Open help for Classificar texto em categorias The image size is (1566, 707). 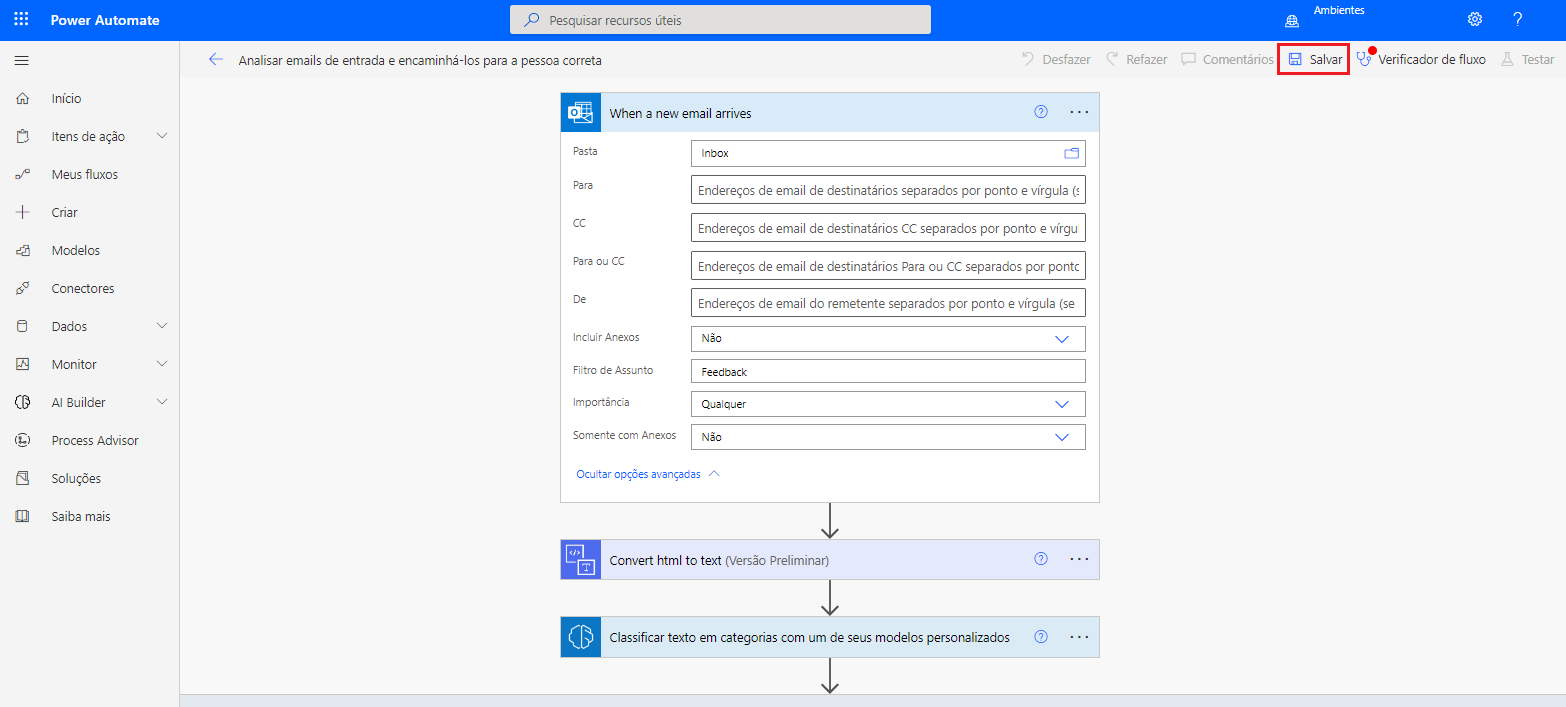[x=1041, y=636]
